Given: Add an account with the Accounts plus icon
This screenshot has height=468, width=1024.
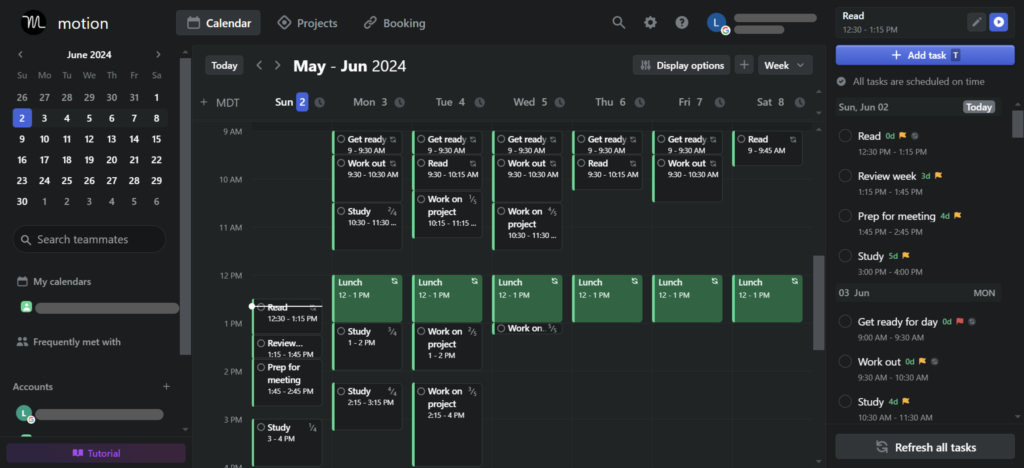Looking at the screenshot, I should tap(167, 386).
